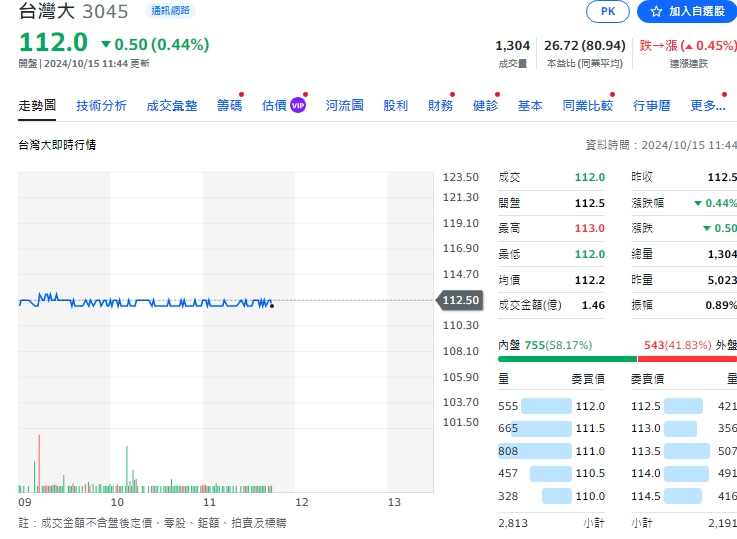Click the red 外盤 portion of ratio bar
Viewport: 737px width, 539px height.
coord(687,359)
